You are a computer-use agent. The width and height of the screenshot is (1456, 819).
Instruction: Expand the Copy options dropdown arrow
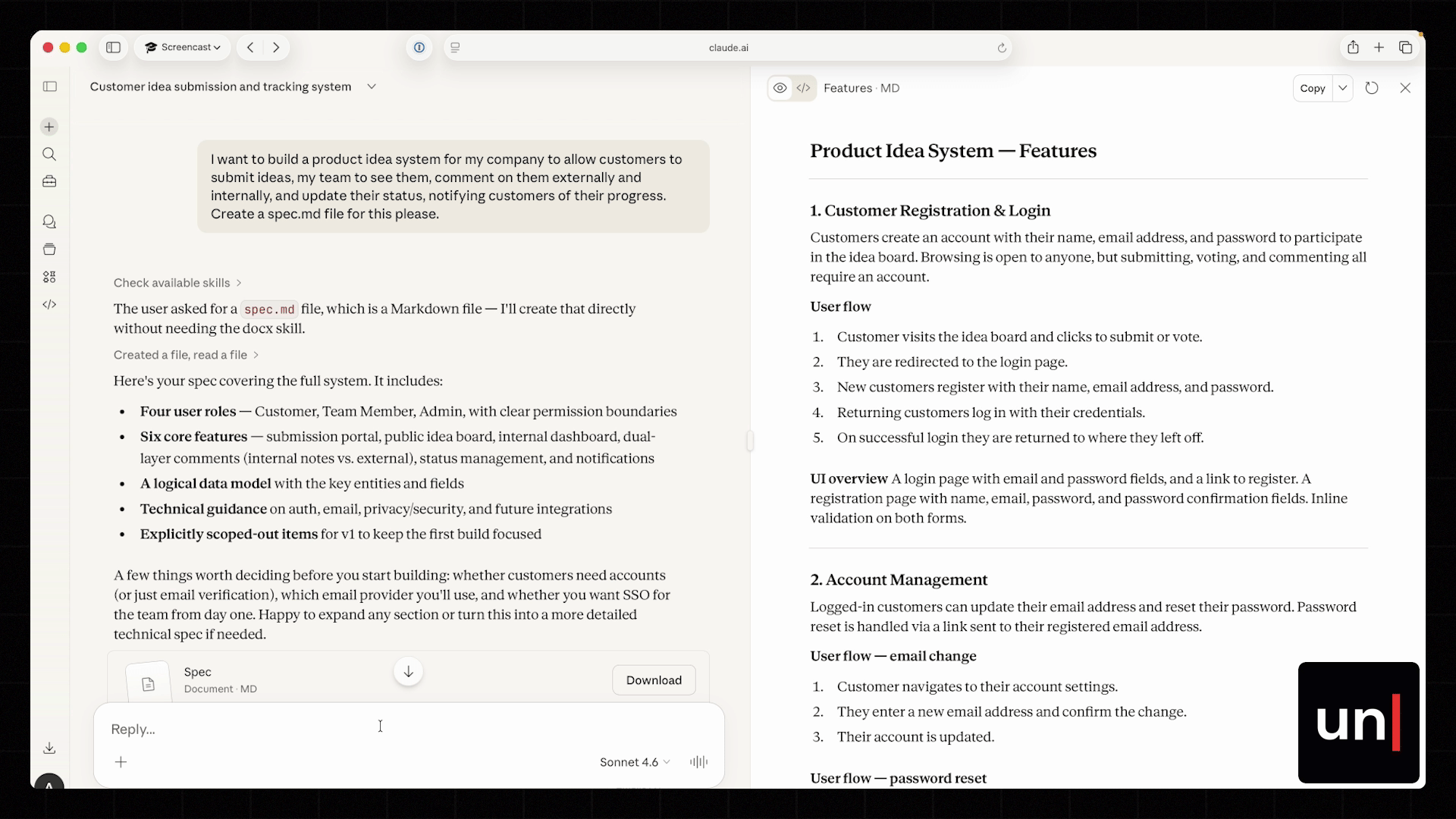(x=1343, y=88)
